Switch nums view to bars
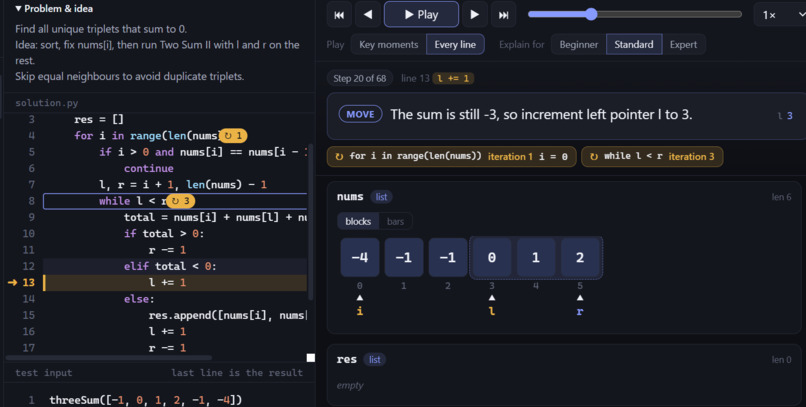The height and width of the screenshot is (407, 806). [x=395, y=221]
